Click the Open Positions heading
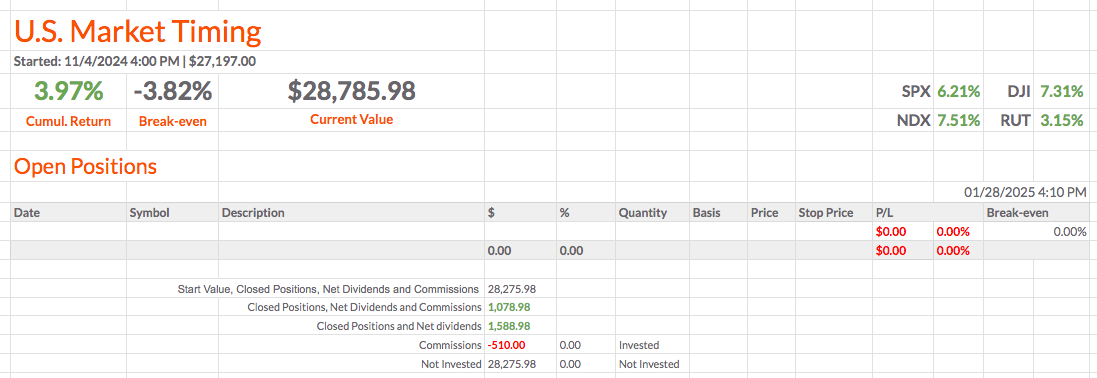Image resolution: width=1097 pixels, height=378 pixels. [85, 167]
